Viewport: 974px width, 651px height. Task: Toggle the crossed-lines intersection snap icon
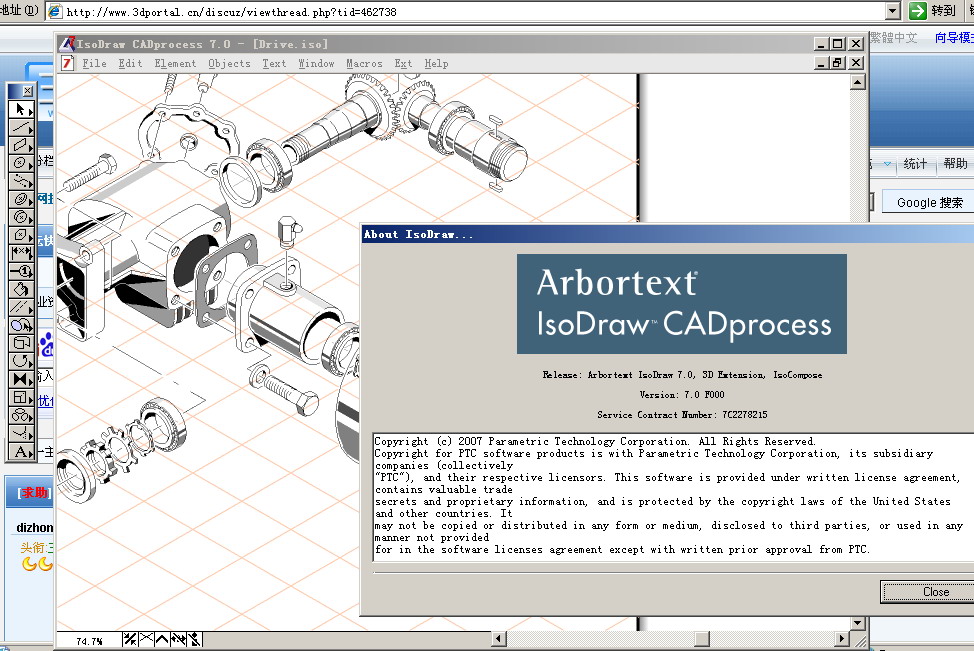click(x=146, y=639)
